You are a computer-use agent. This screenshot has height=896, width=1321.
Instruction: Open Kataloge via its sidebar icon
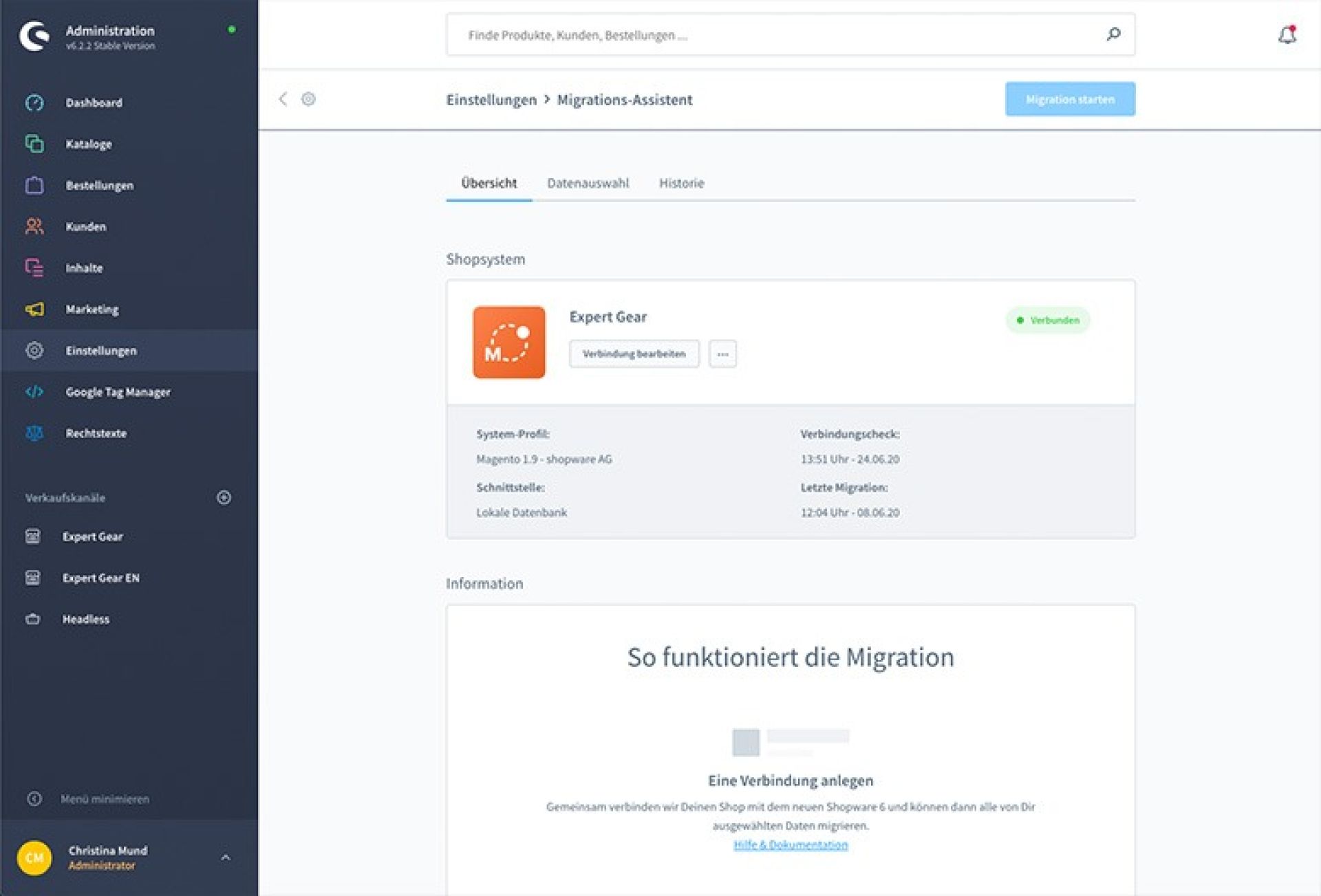tap(34, 144)
